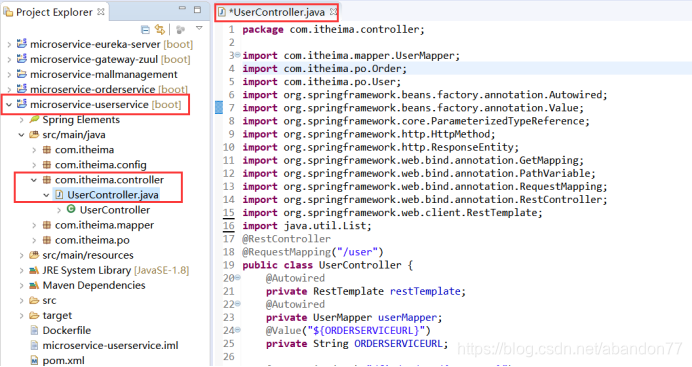Viewport: 692px width, 367px height.
Task: Collapse the microservice-userservice project
Action: (x=9, y=105)
